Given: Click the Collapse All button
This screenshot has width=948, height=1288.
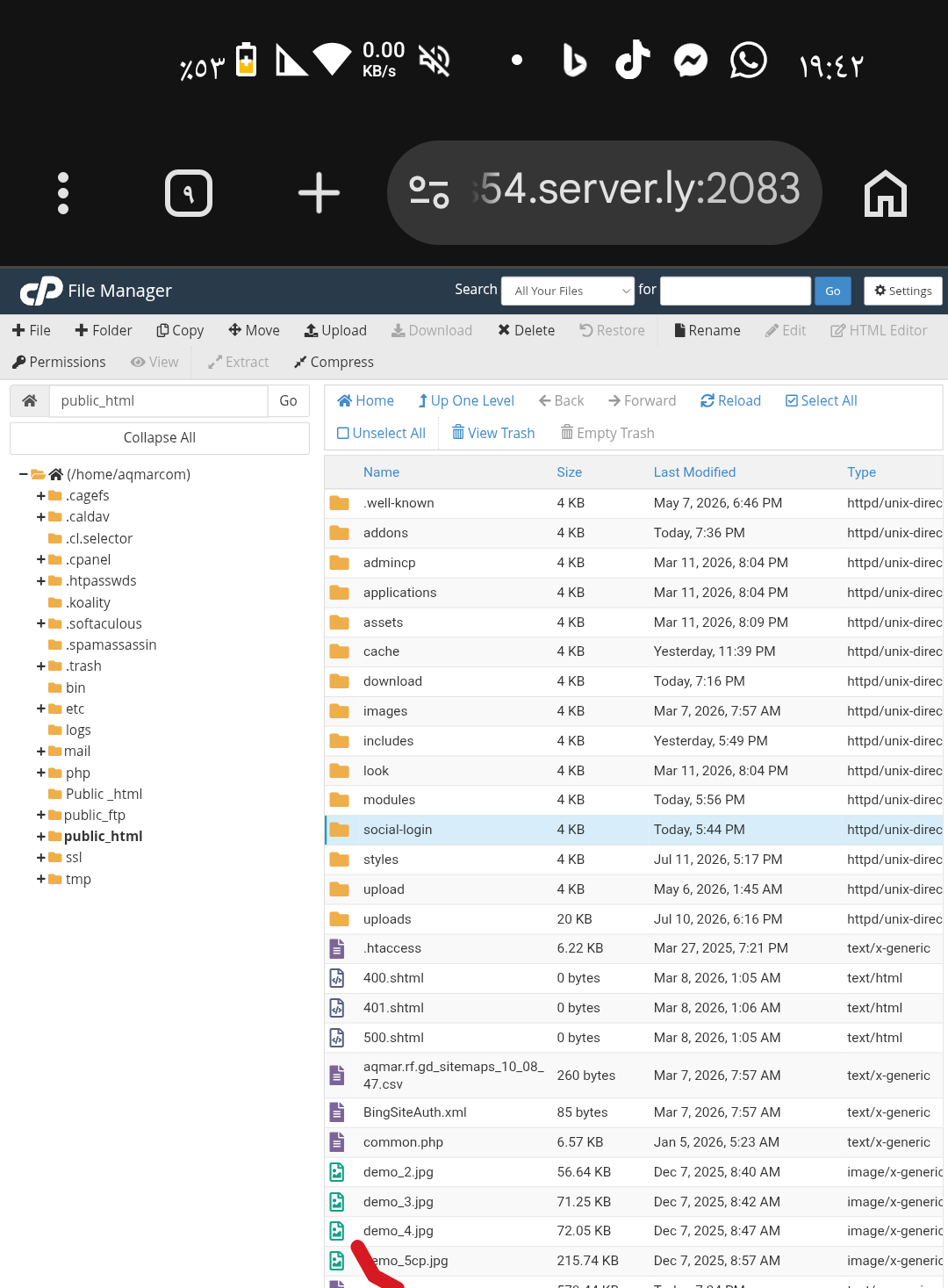Looking at the screenshot, I should pyautogui.click(x=160, y=438).
